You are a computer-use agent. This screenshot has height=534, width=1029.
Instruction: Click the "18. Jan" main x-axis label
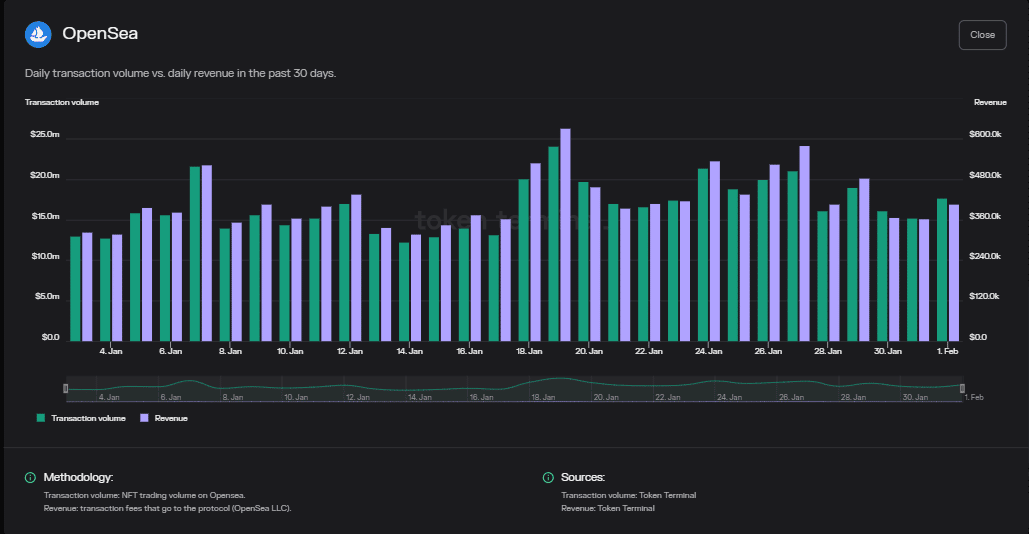529,352
